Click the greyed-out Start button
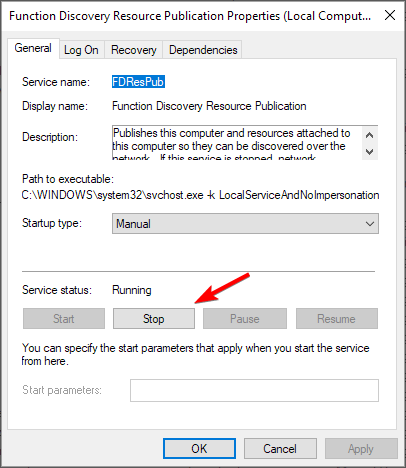This screenshot has width=406, height=468. tap(64, 319)
